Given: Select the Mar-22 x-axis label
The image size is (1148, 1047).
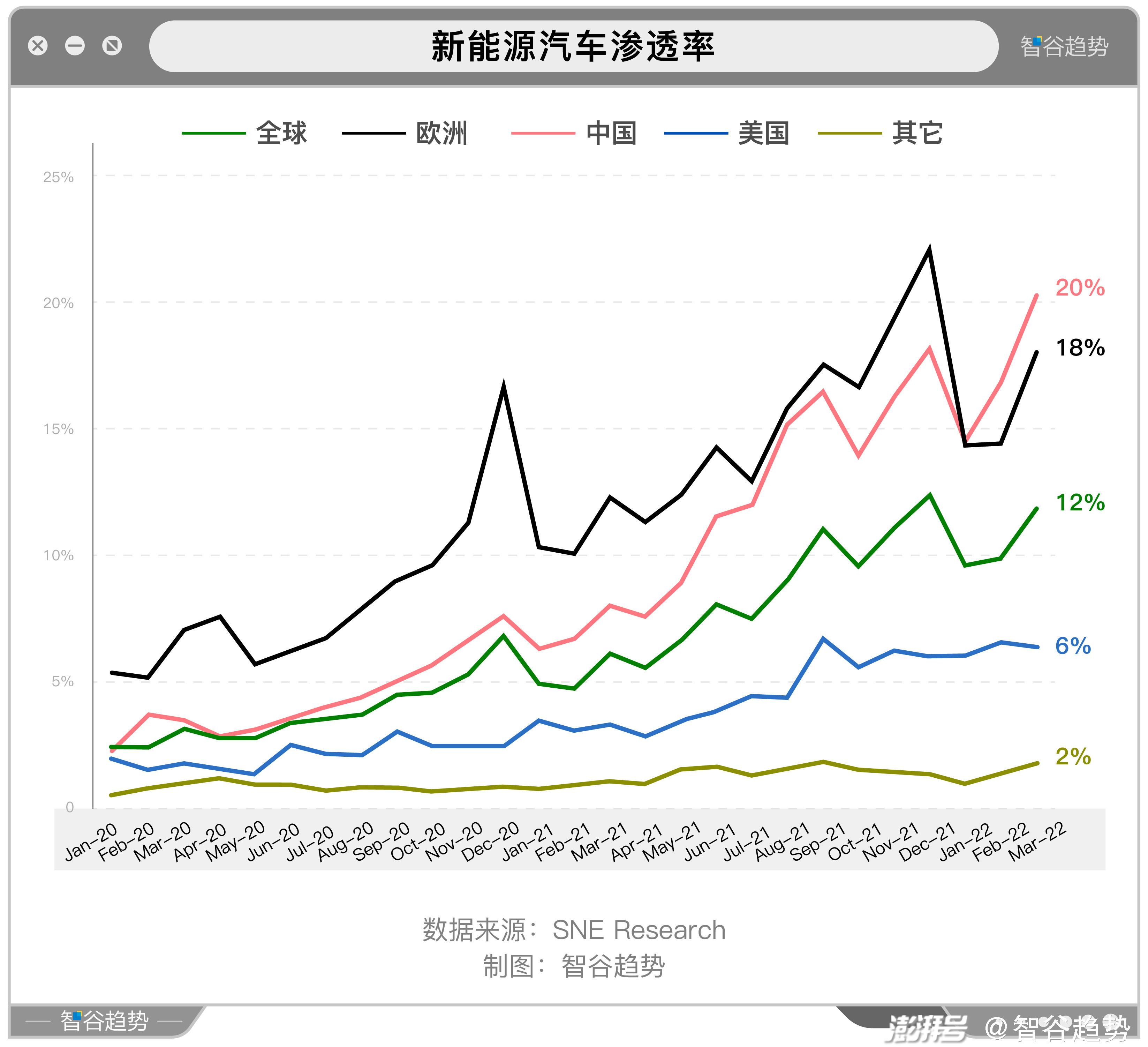Looking at the screenshot, I should point(1037,842).
